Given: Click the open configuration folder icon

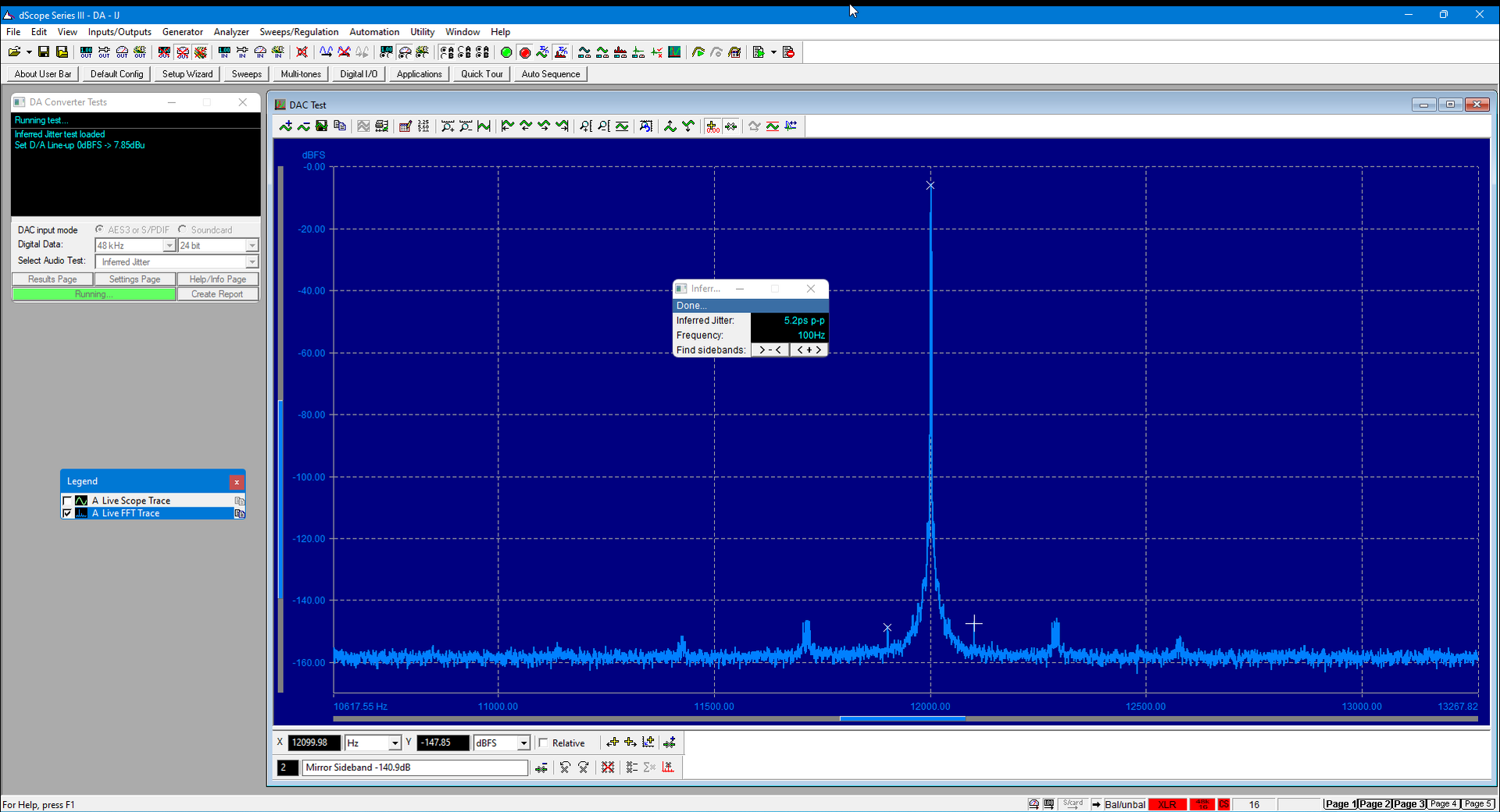Looking at the screenshot, I should 14,52.
